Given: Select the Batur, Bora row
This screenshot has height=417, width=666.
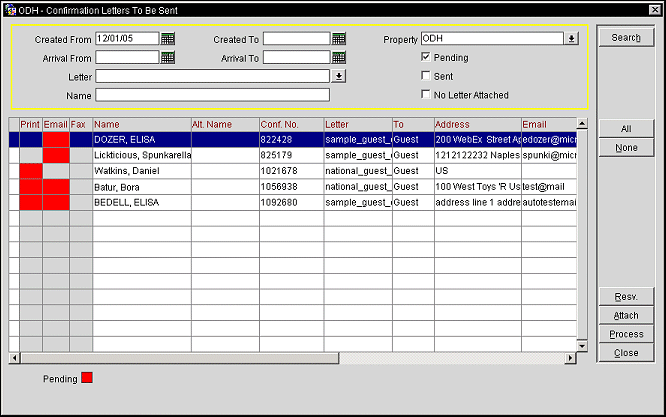Looking at the screenshot, I should 140,186.
